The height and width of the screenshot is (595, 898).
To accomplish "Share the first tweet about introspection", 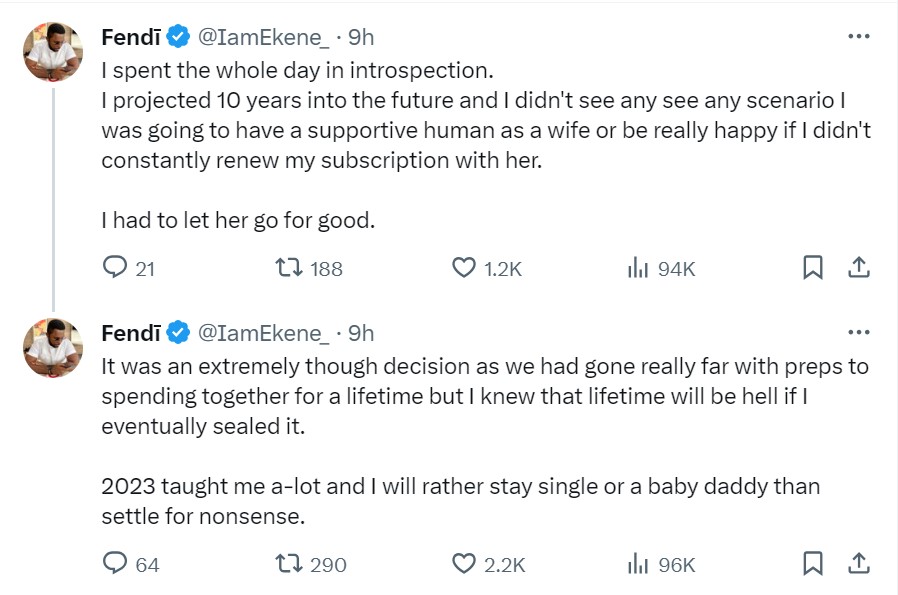I will tap(858, 268).
